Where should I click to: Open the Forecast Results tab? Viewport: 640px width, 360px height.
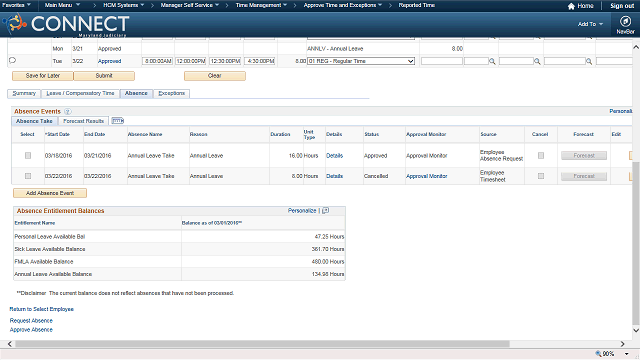click(83, 121)
